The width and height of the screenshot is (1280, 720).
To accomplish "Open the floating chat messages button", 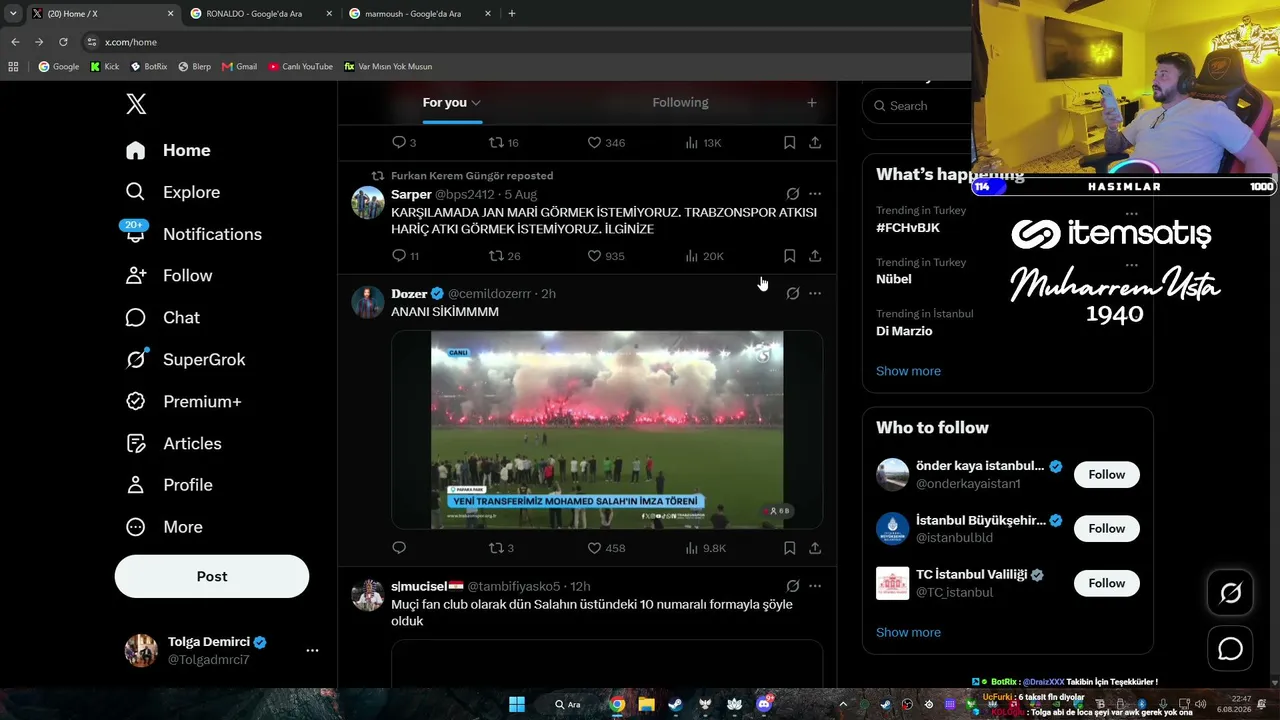I will (1230, 649).
